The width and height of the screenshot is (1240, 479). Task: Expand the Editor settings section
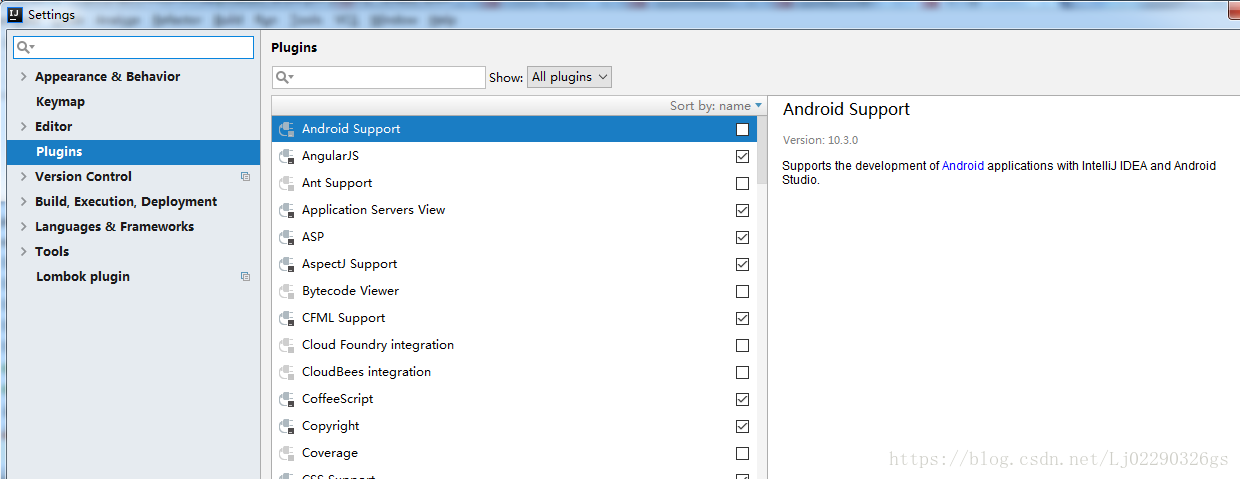pyautogui.click(x=23, y=127)
